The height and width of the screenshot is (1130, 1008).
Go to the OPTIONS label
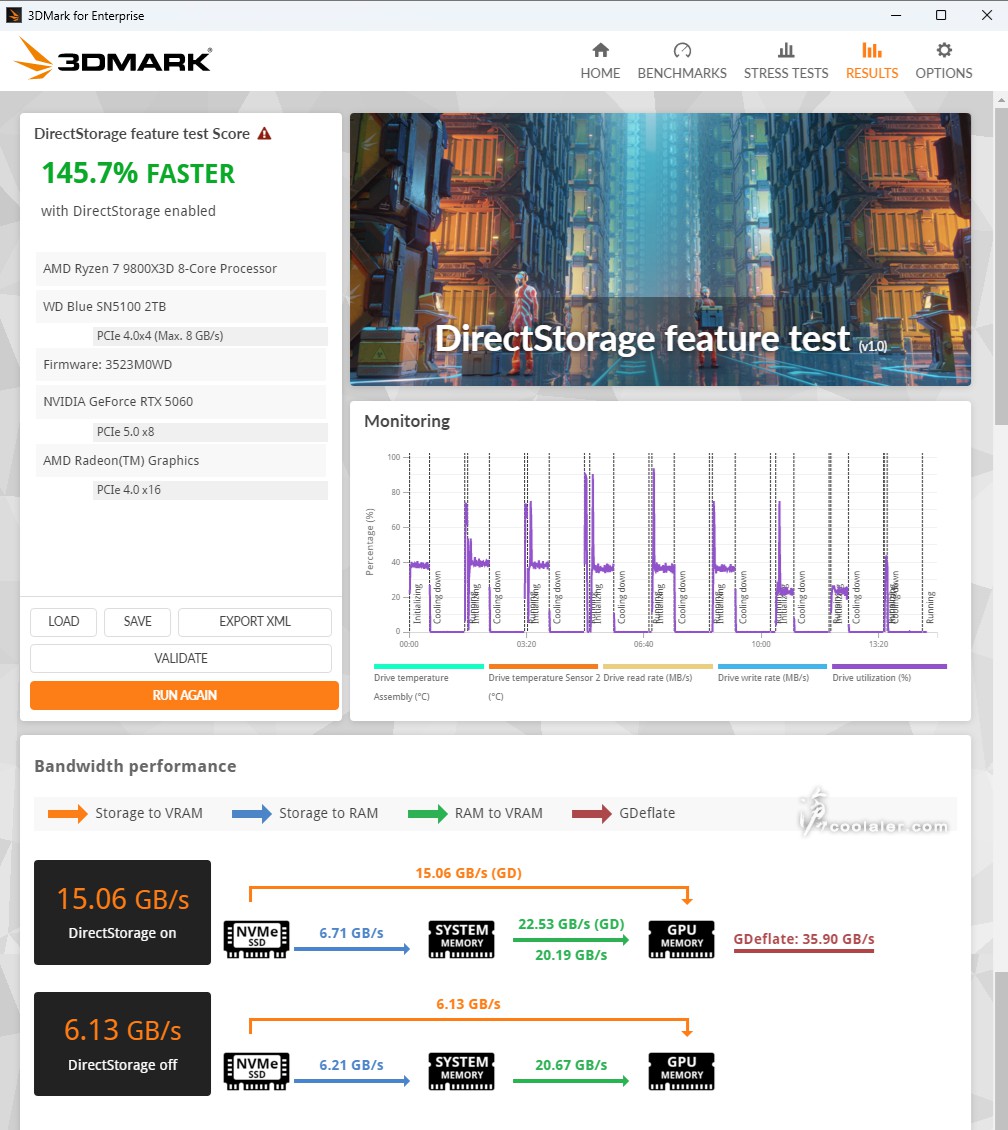pyautogui.click(x=944, y=73)
